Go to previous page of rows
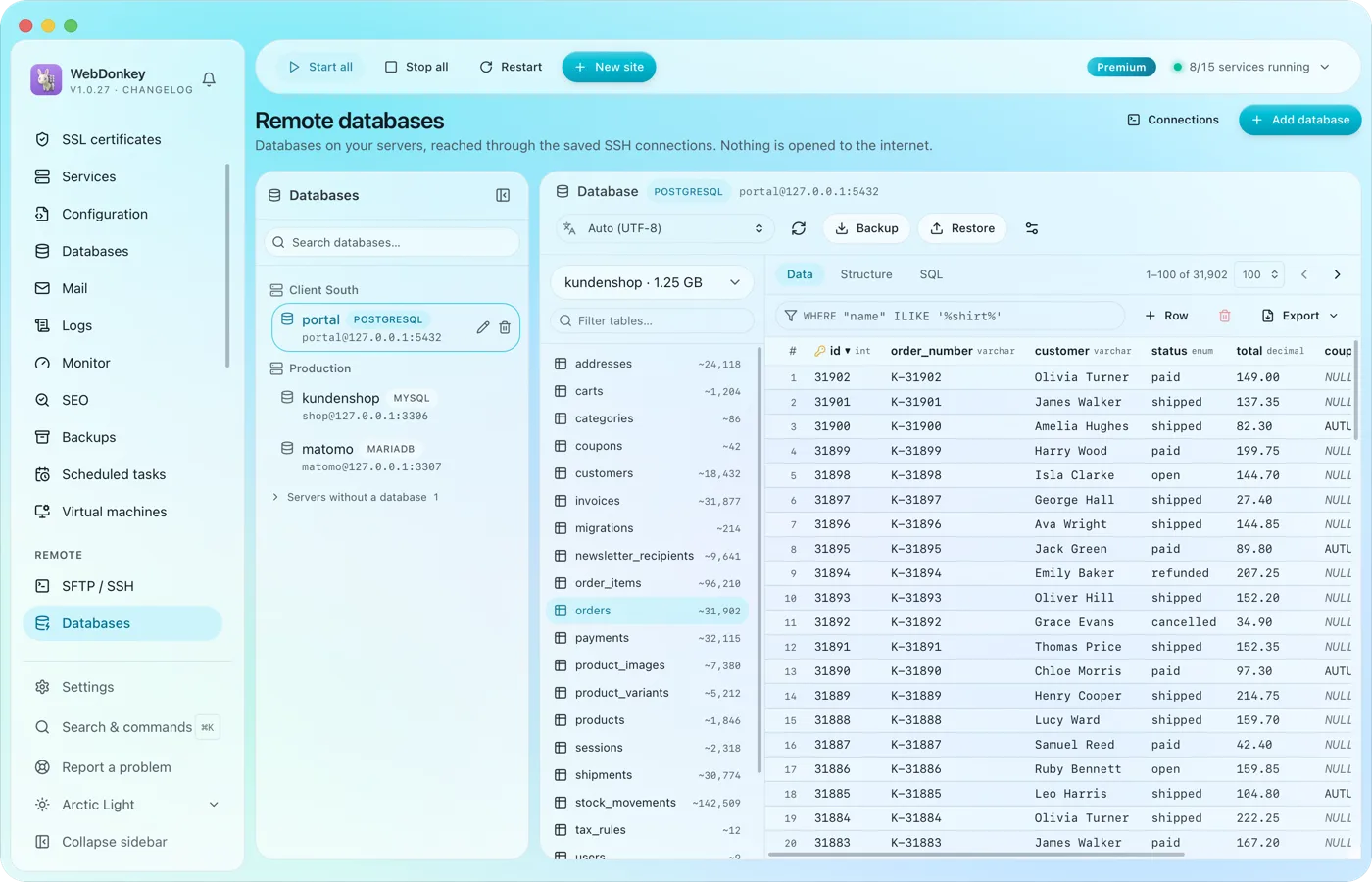Viewport: 1372px width, 882px height. 1304,274
